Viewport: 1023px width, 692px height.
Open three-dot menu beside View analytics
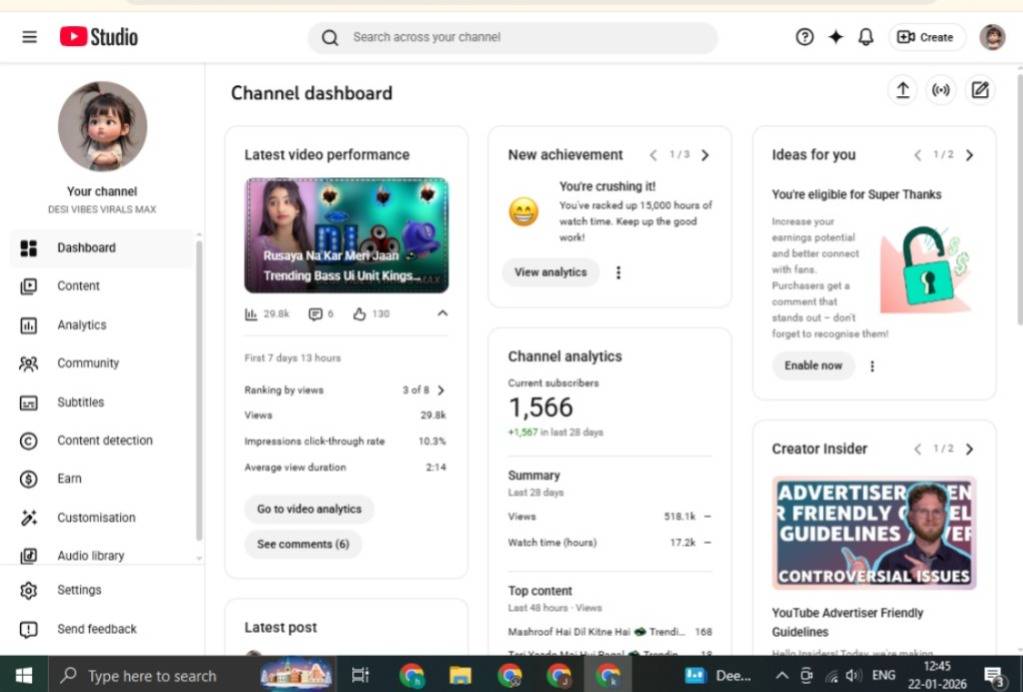pyautogui.click(x=618, y=272)
